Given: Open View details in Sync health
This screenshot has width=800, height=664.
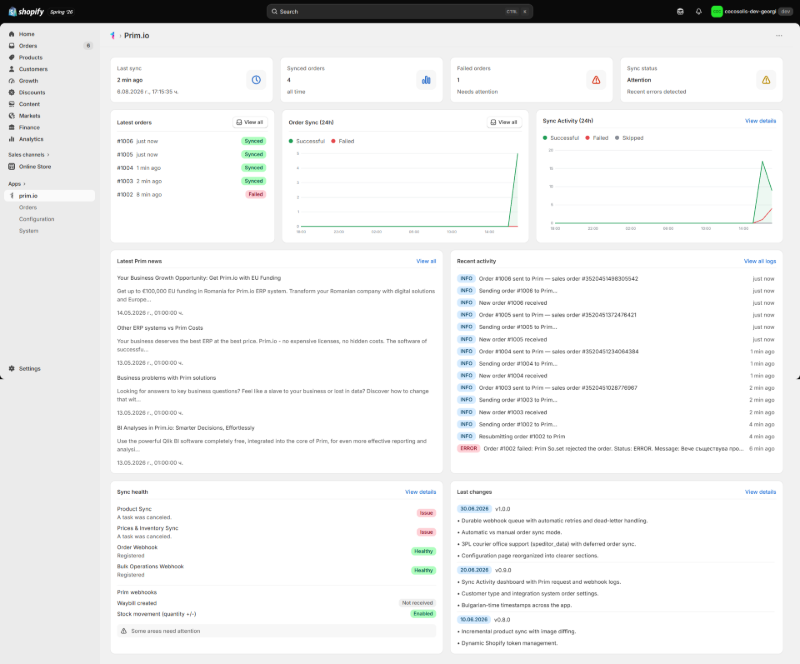Looking at the screenshot, I should [x=420, y=493].
